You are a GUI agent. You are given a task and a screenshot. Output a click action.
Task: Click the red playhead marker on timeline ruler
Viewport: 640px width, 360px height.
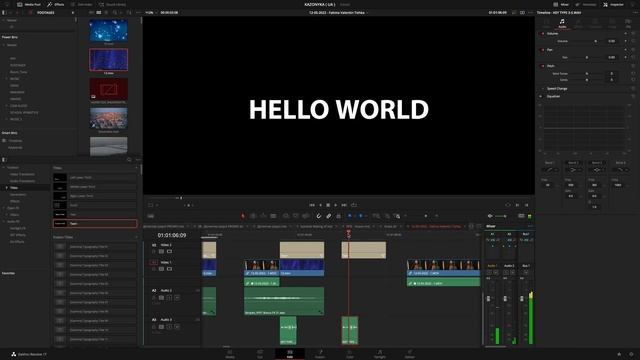(x=349, y=233)
